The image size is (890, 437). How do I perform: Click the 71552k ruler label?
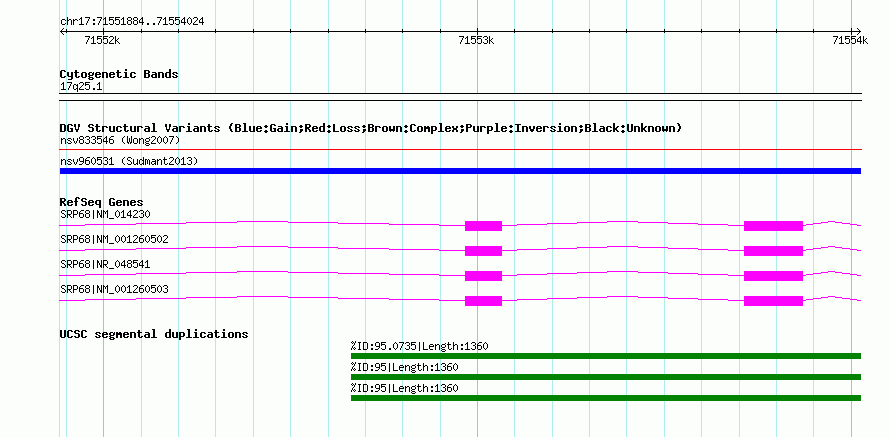pyautogui.click(x=102, y=40)
